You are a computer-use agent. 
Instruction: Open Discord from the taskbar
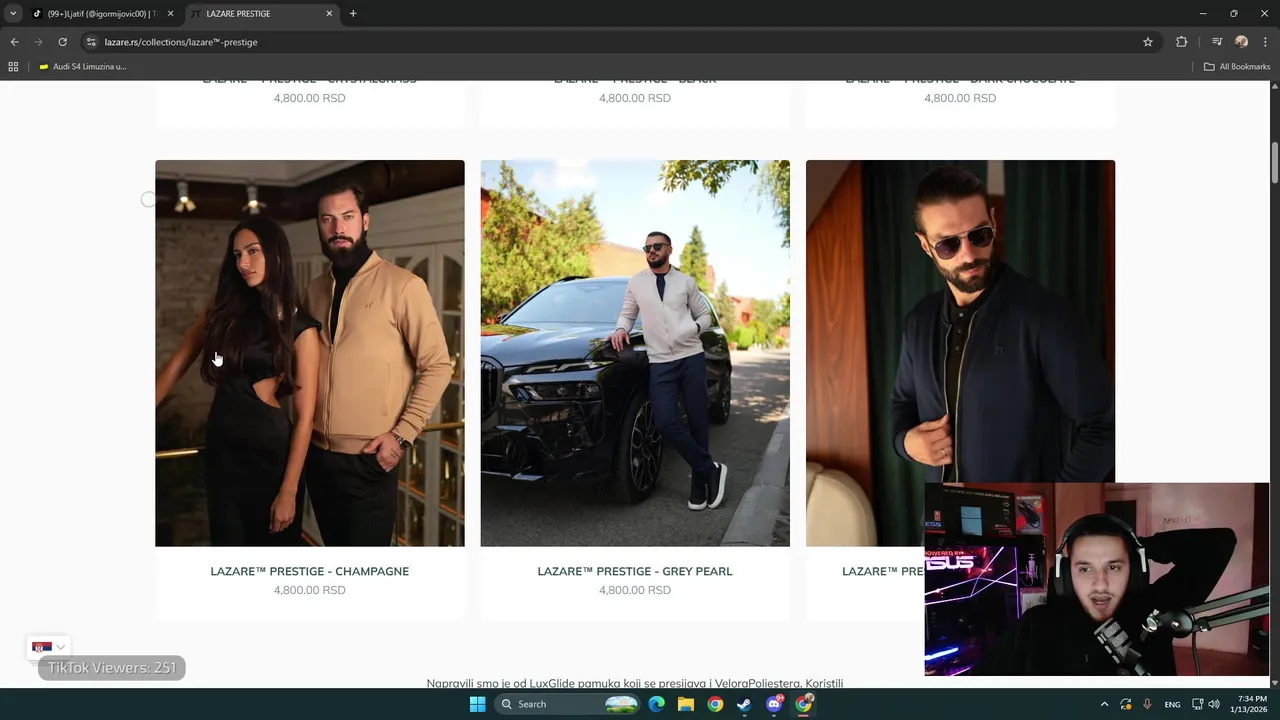coord(774,704)
